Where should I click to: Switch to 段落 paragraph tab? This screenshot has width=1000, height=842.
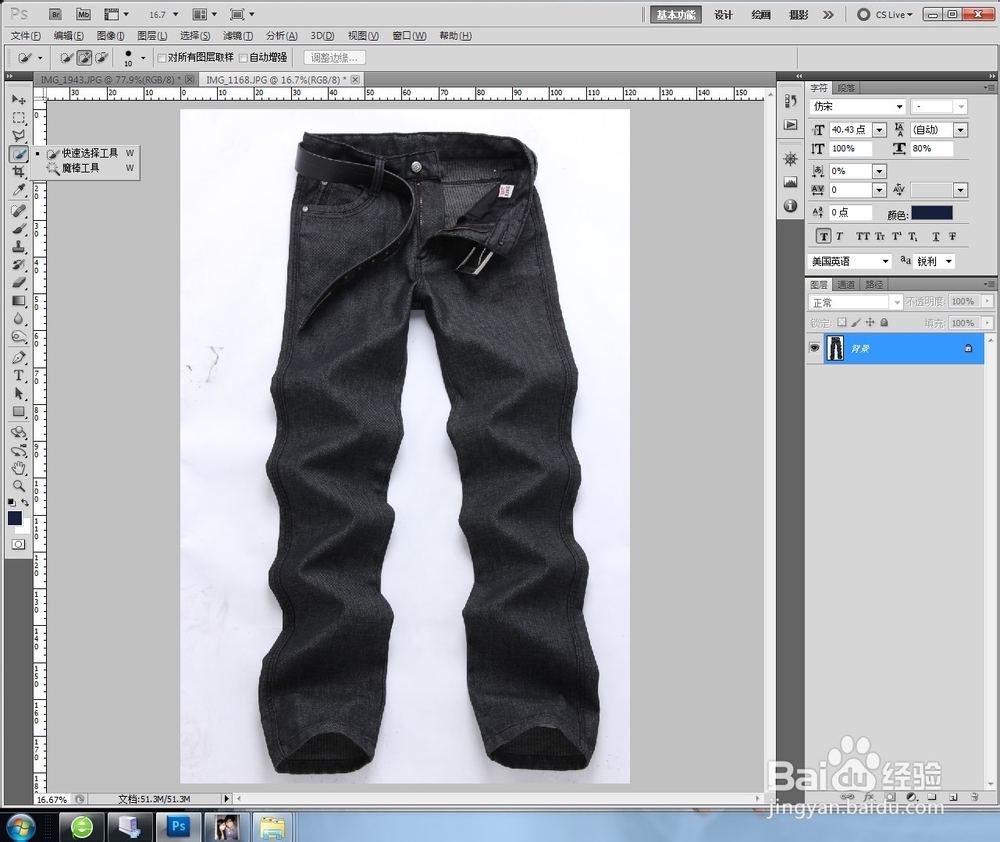click(846, 88)
